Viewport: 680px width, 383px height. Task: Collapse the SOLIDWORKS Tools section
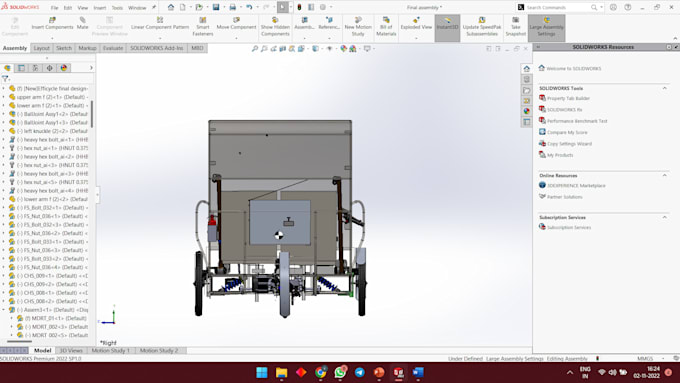tap(664, 88)
